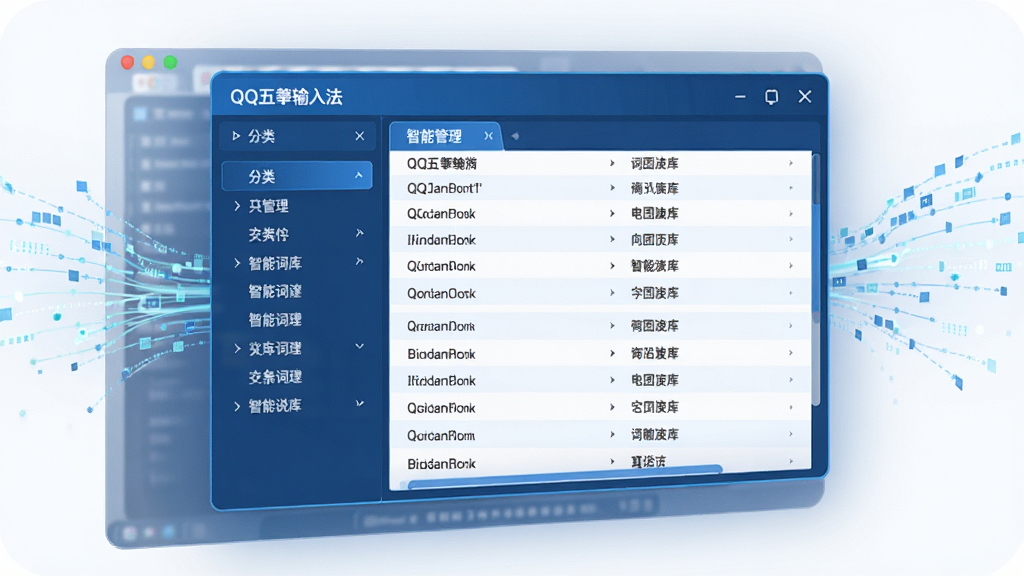Select the highlighted 分类 sidebar item
The image size is (1024, 576).
tap(297, 176)
